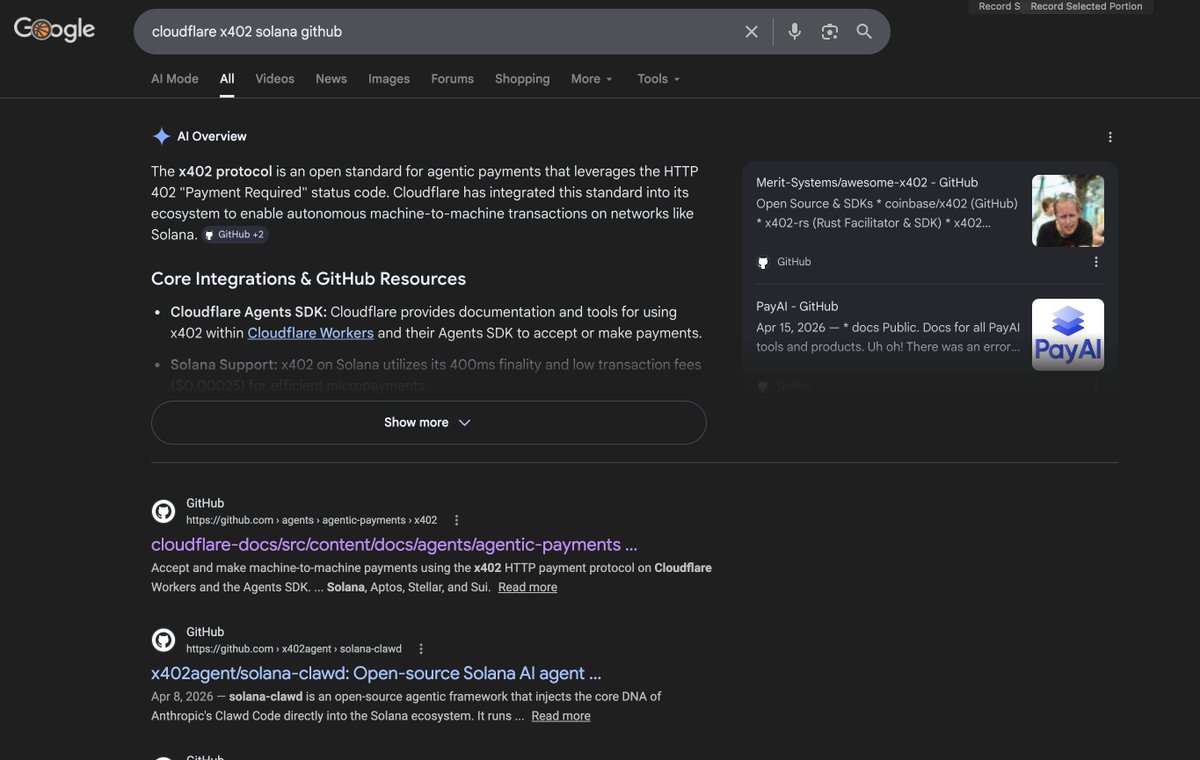Clear the search query with the X icon

click(x=751, y=32)
